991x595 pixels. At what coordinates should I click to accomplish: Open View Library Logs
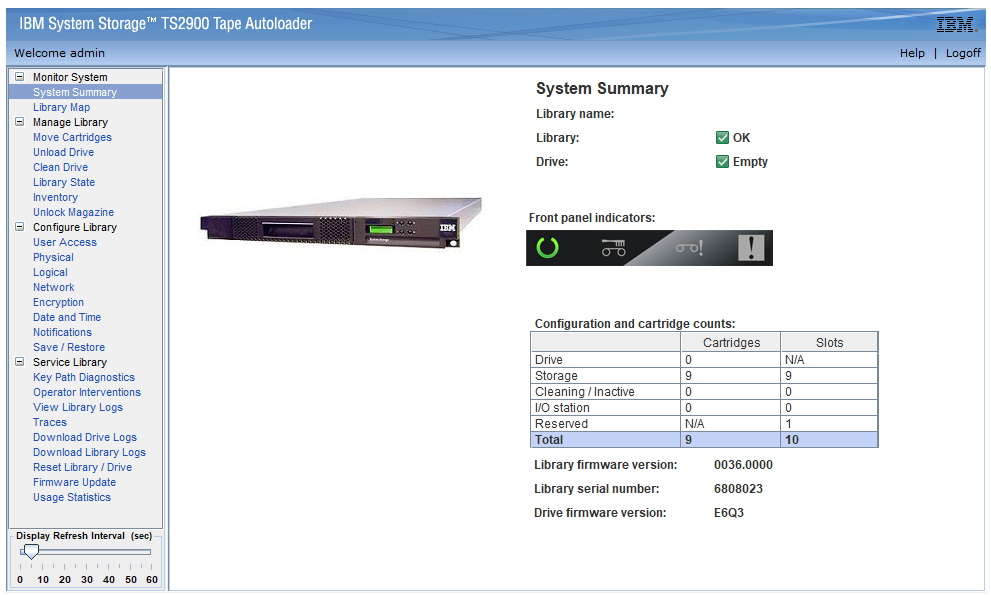(78, 407)
